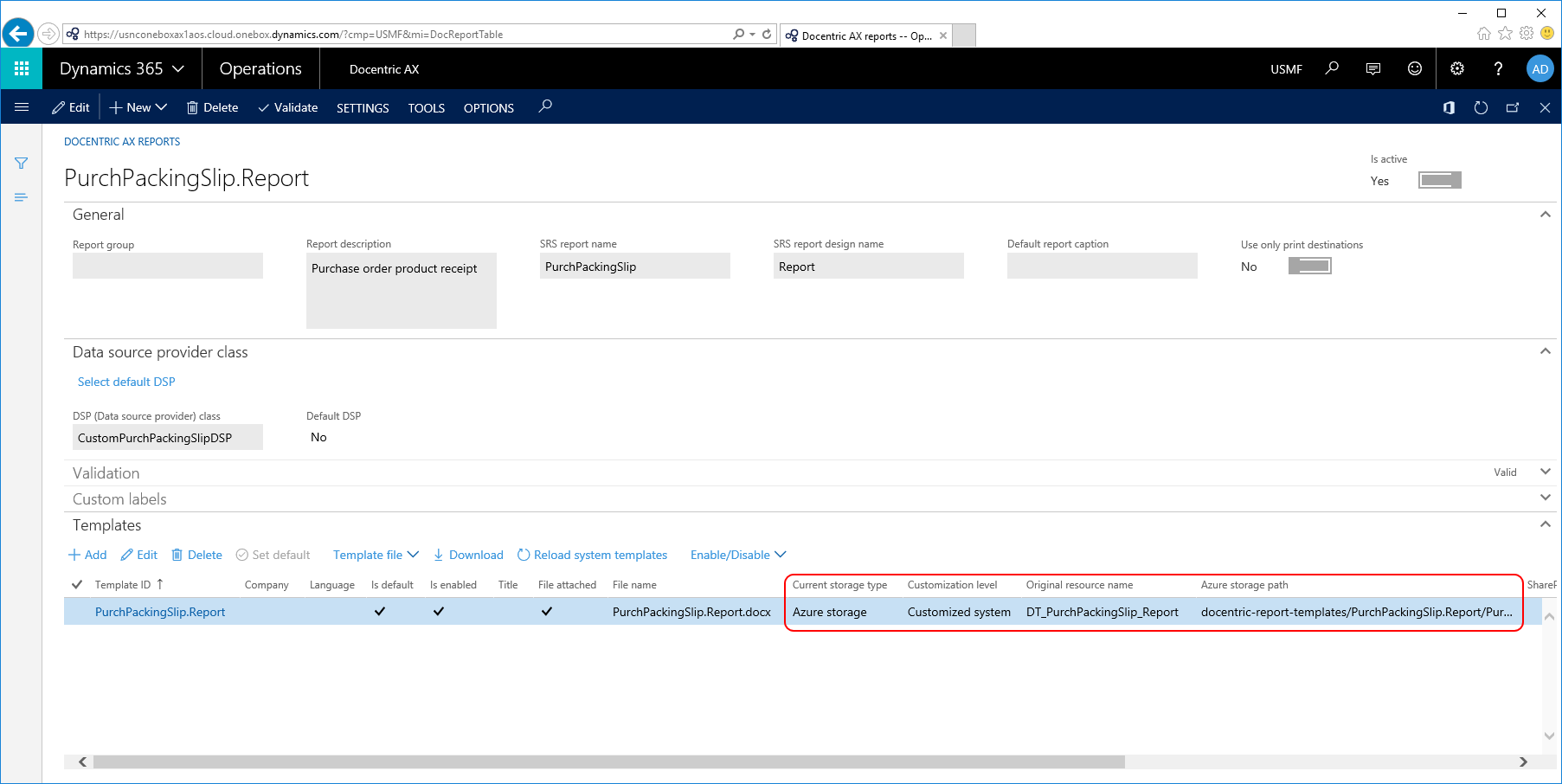Collapse Data source provider class section

[1545, 351]
